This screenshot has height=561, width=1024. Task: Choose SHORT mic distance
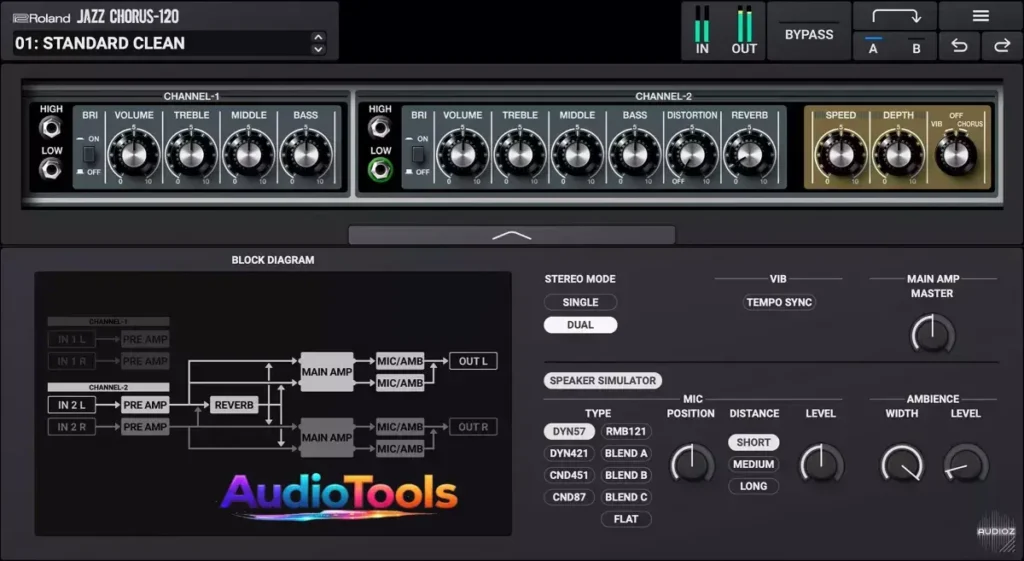pyautogui.click(x=753, y=442)
